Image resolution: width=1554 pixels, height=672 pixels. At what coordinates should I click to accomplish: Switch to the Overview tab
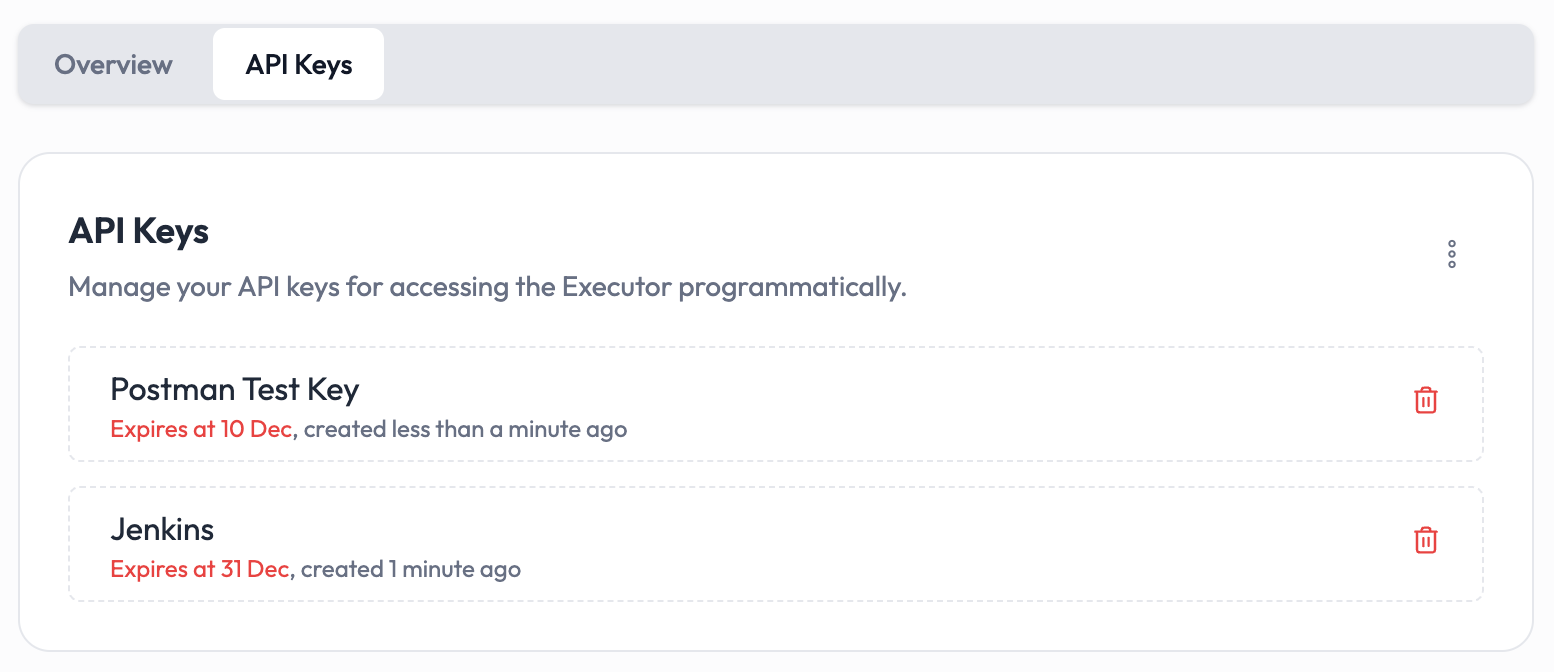(x=113, y=65)
